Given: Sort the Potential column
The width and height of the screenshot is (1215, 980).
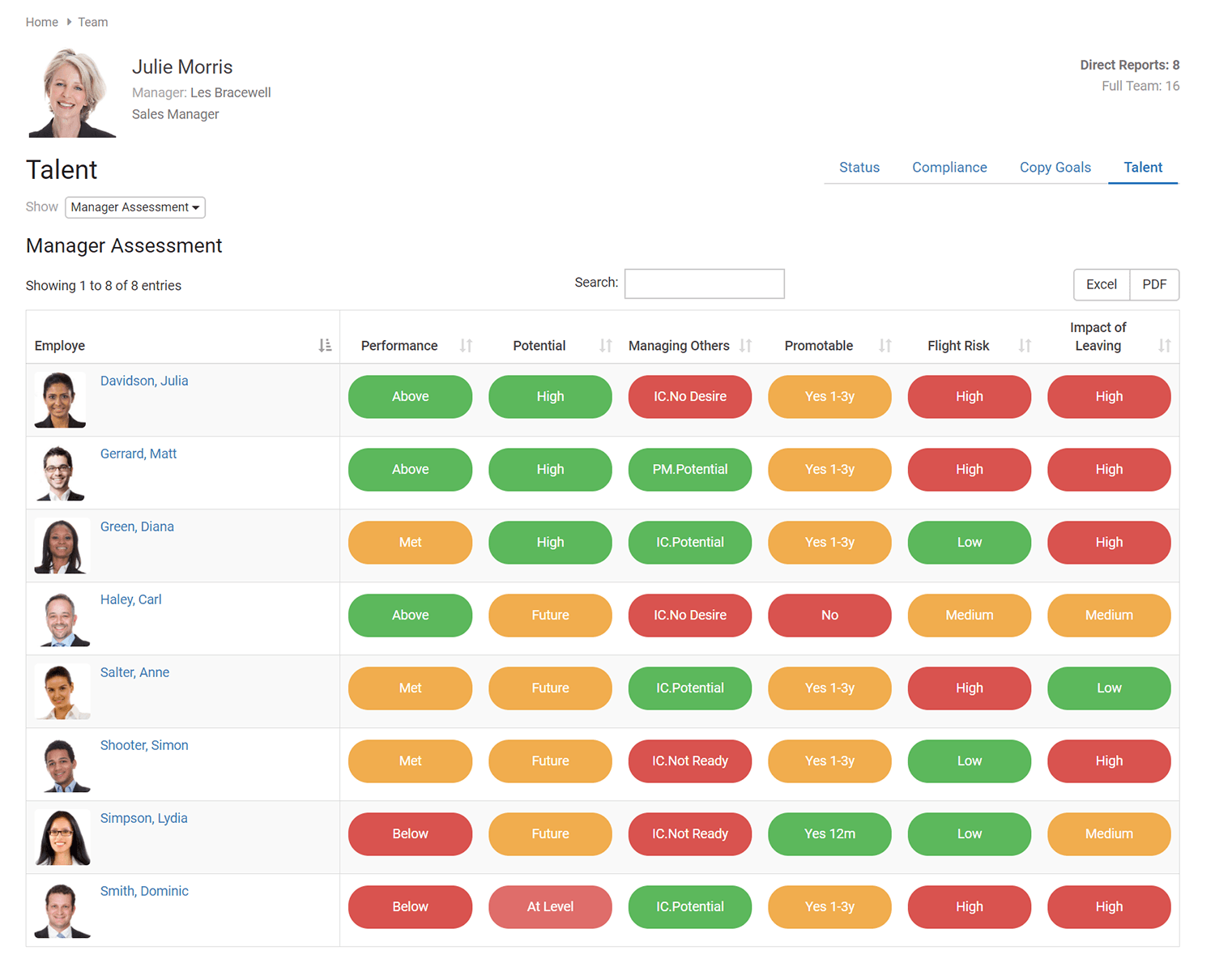Looking at the screenshot, I should 606,345.
